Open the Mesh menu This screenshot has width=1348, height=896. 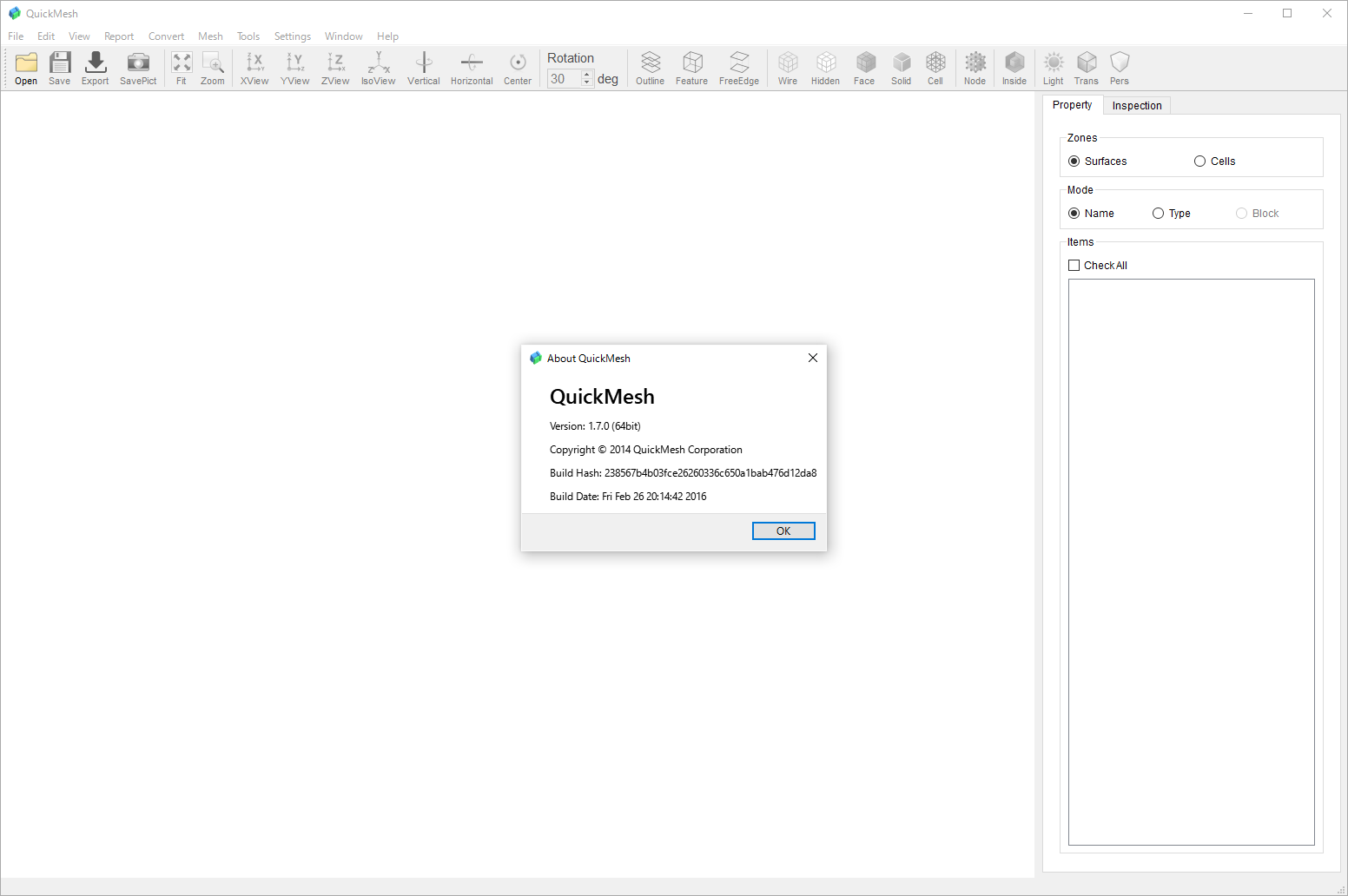click(x=210, y=36)
